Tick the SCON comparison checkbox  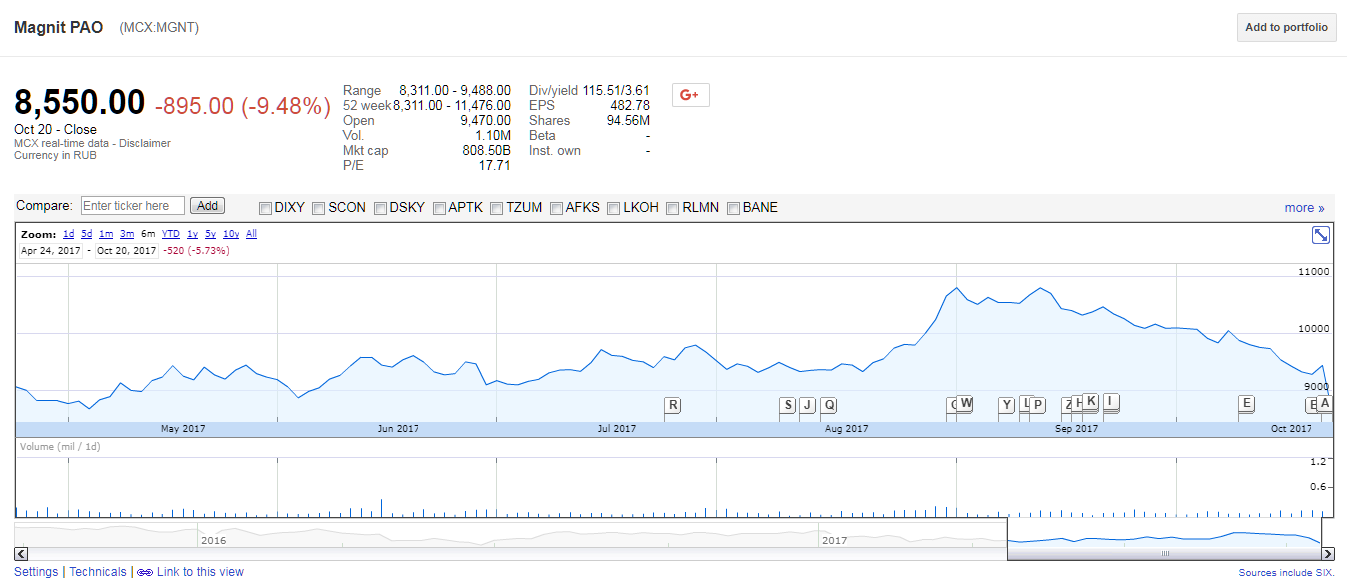[x=319, y=208]
